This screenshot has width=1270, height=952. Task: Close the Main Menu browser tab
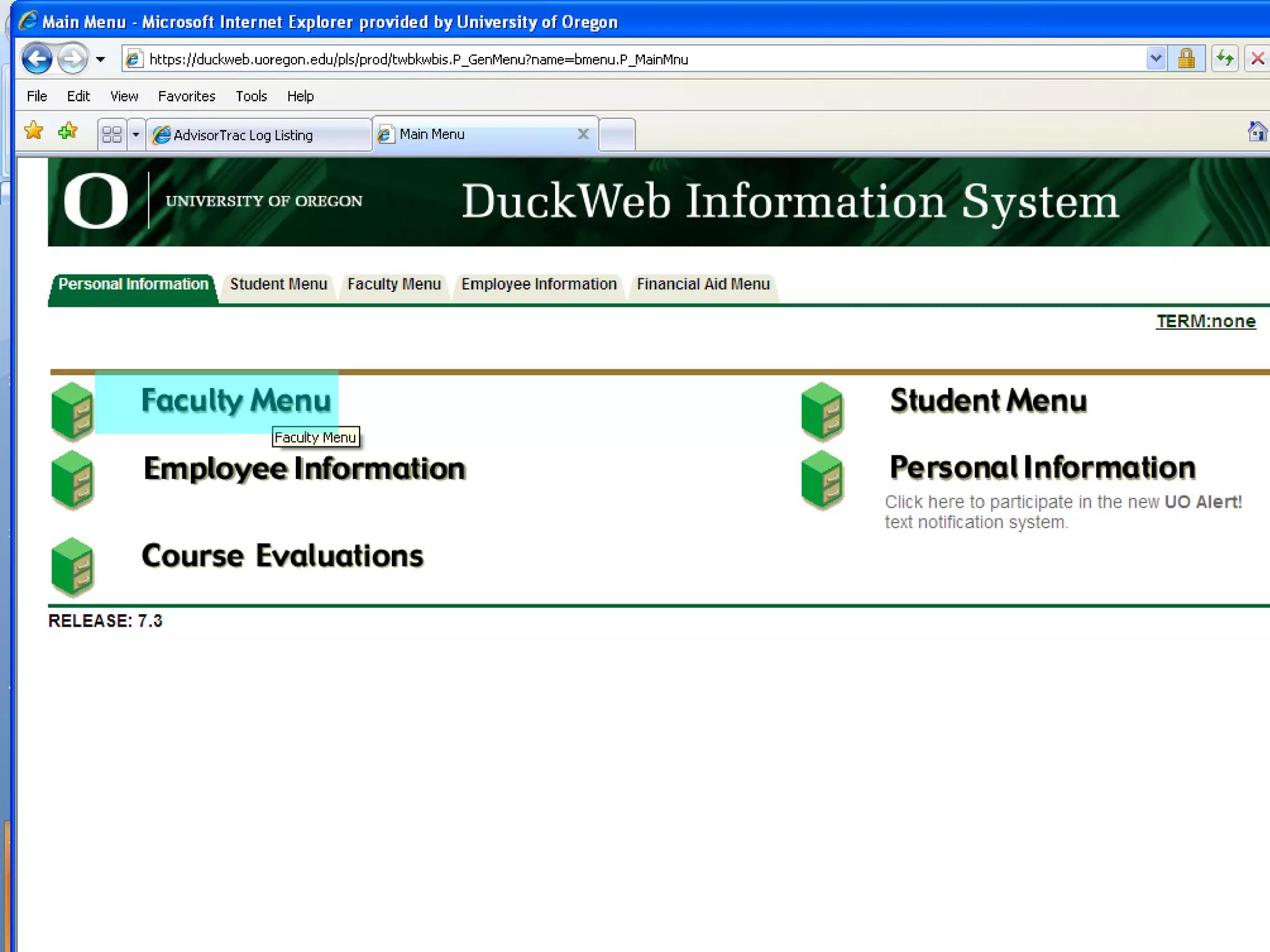583,134
